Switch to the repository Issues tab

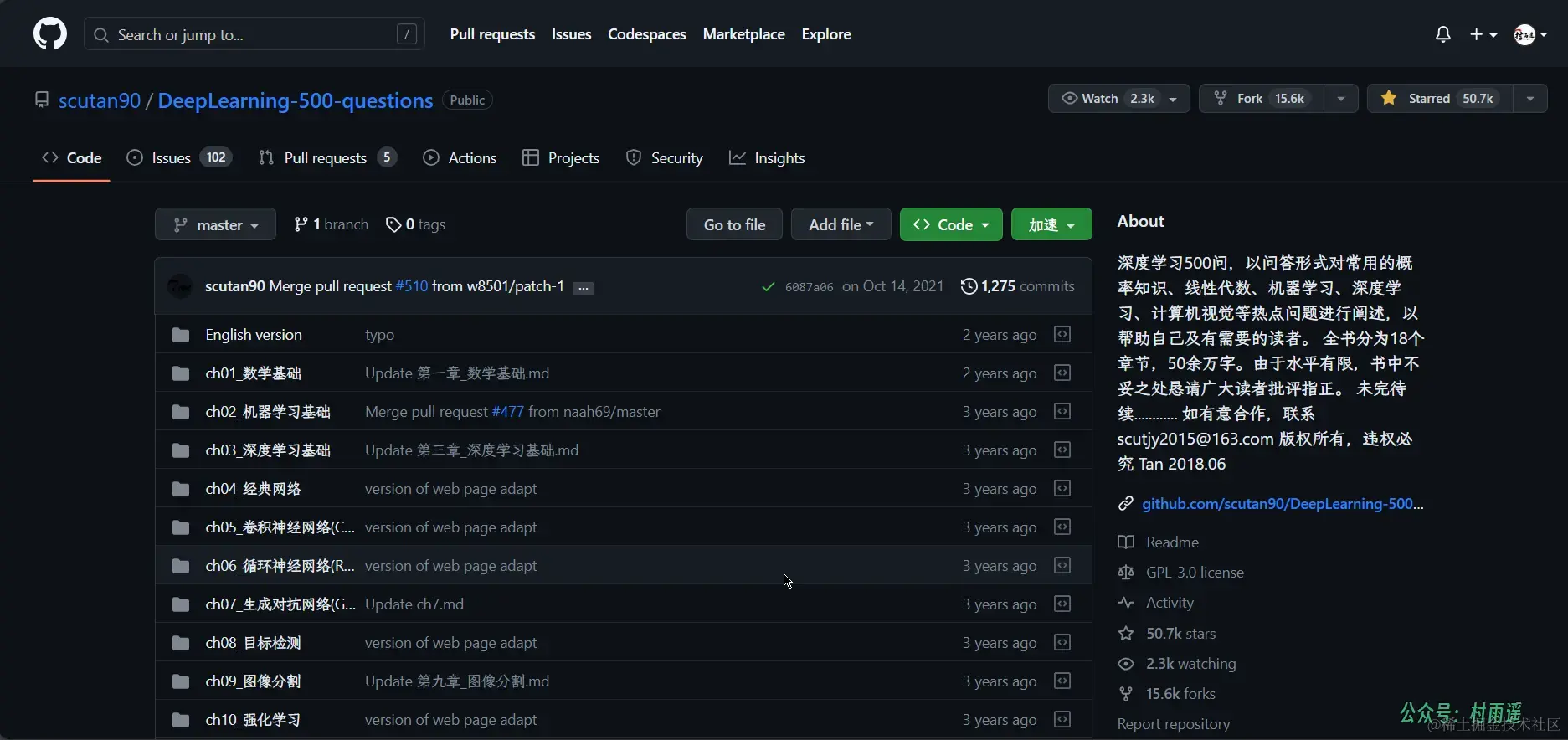(179, 158)
